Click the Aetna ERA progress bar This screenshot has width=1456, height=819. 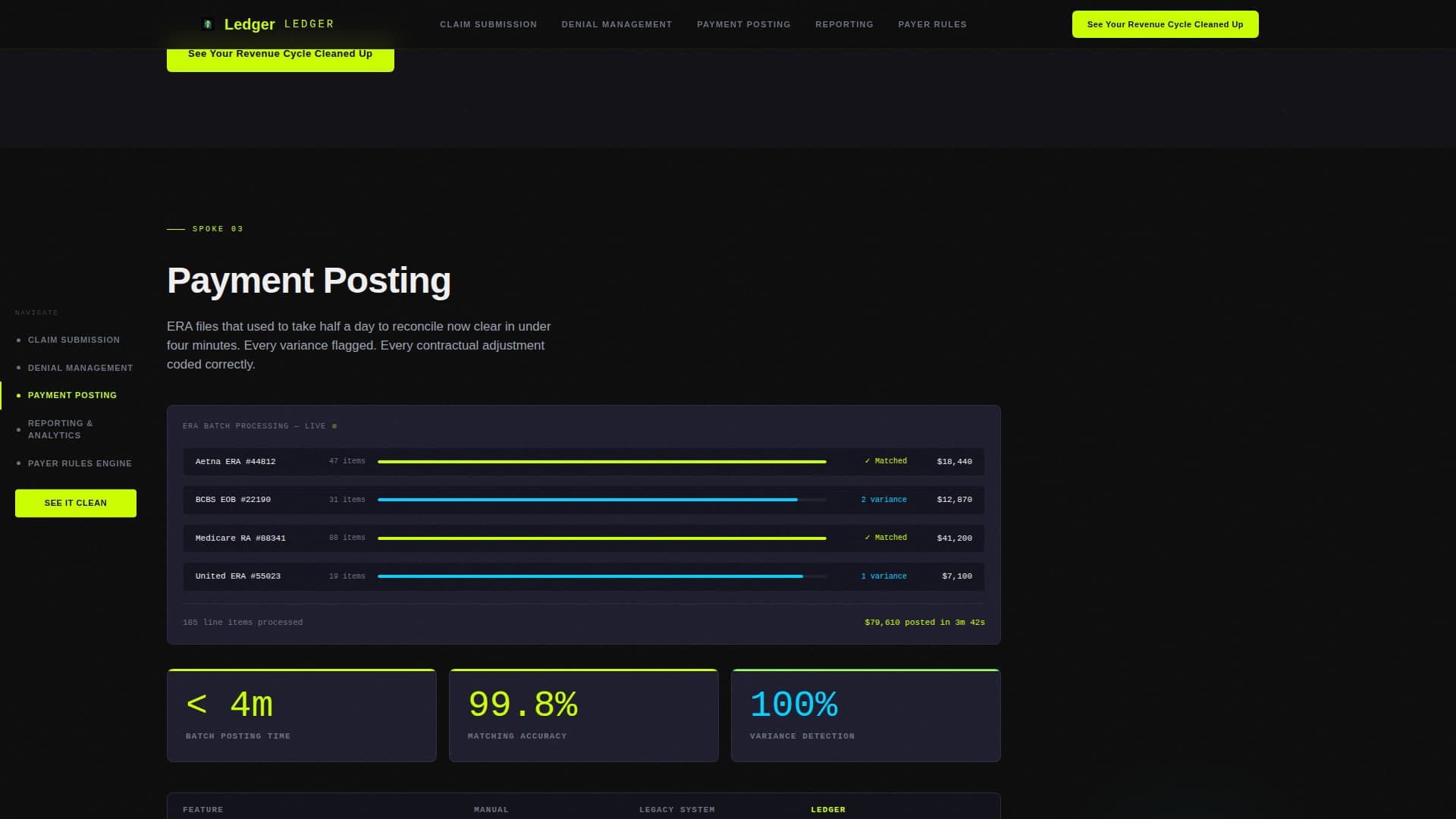click(x=602, y=461)
